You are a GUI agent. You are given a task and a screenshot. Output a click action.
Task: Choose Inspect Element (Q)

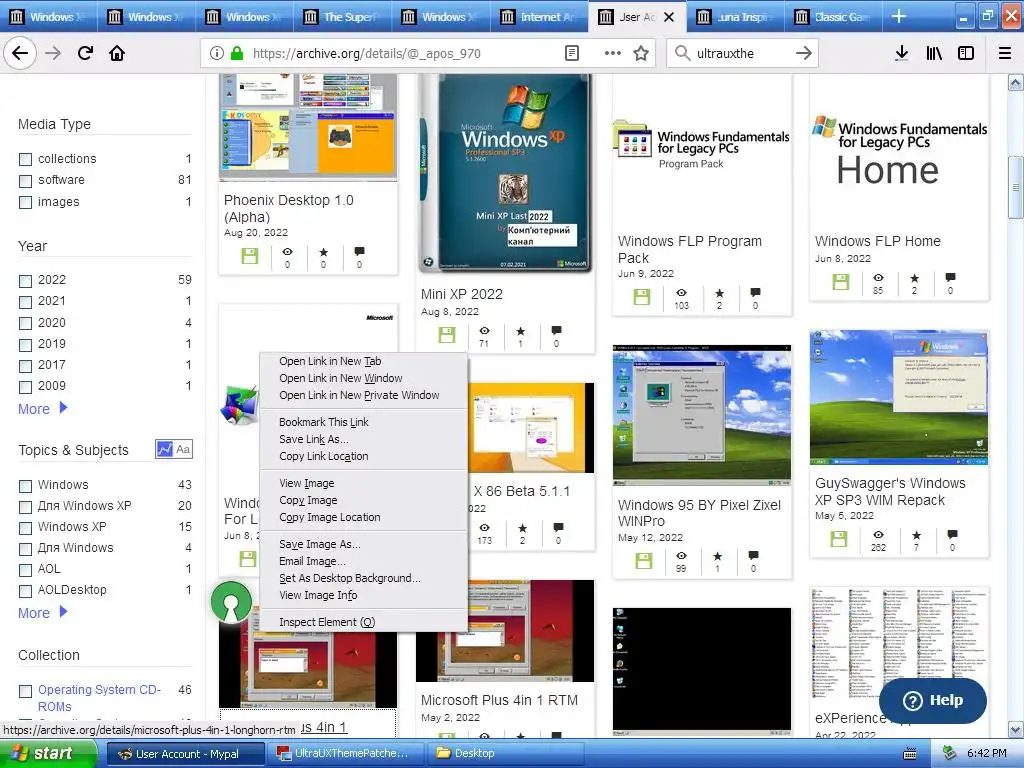pos(364,622)
